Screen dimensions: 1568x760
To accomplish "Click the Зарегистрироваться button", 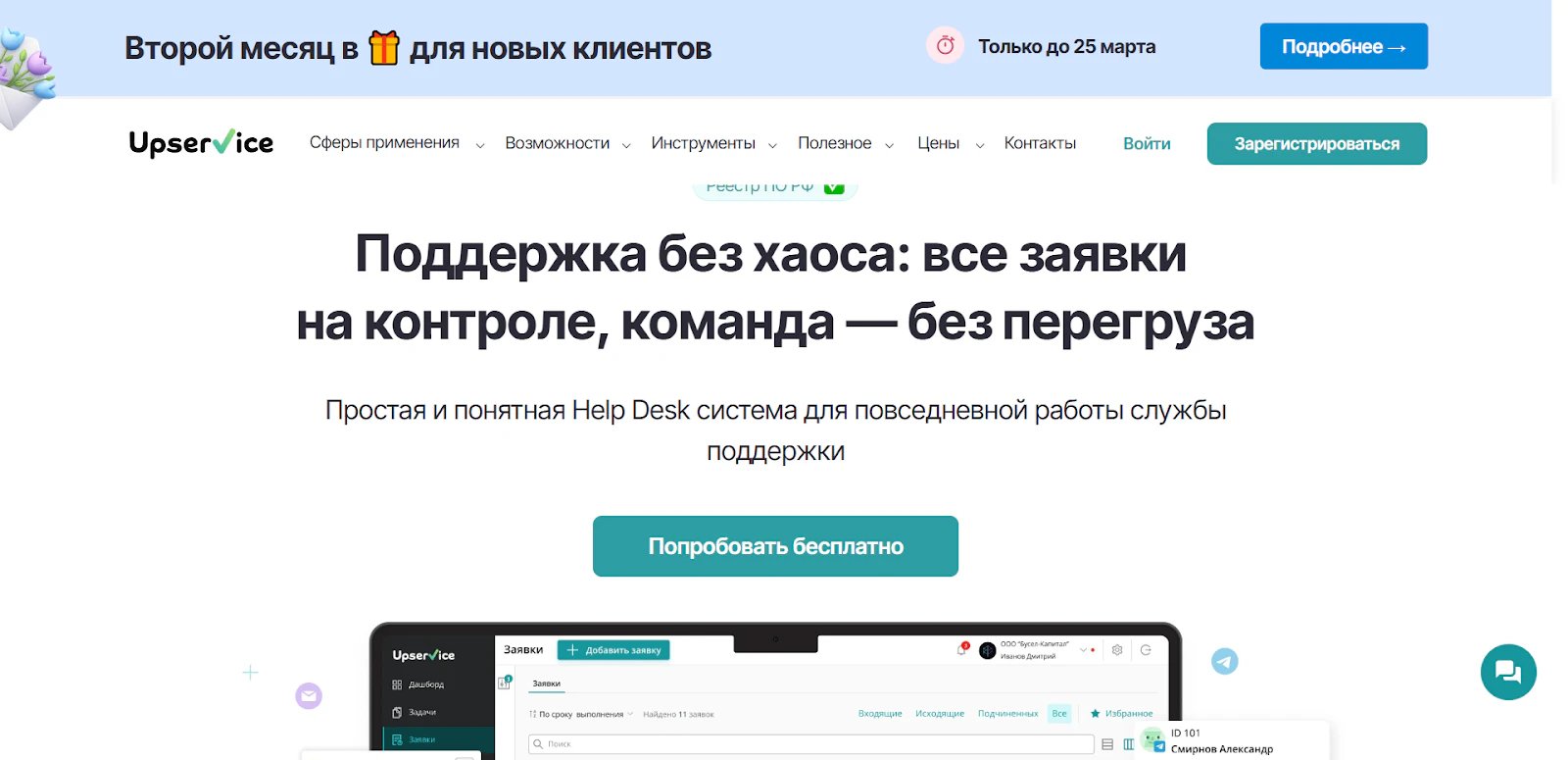I will point(1317,143).
